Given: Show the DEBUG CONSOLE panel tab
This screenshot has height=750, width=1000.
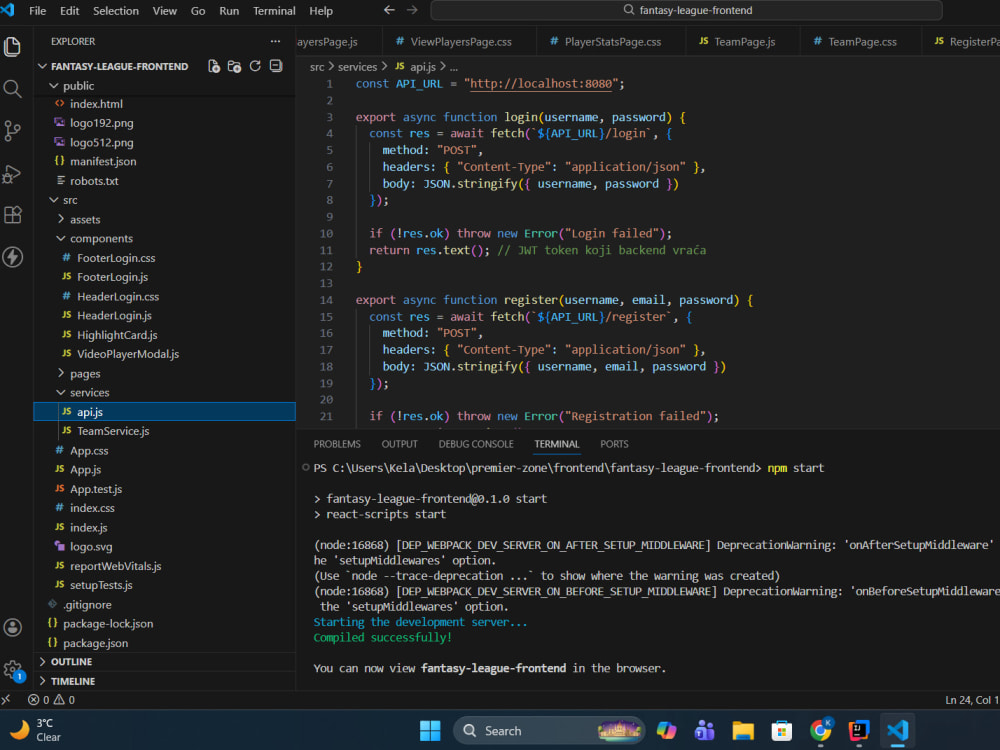Looking at the screenshot, I should tap(476, 444).
